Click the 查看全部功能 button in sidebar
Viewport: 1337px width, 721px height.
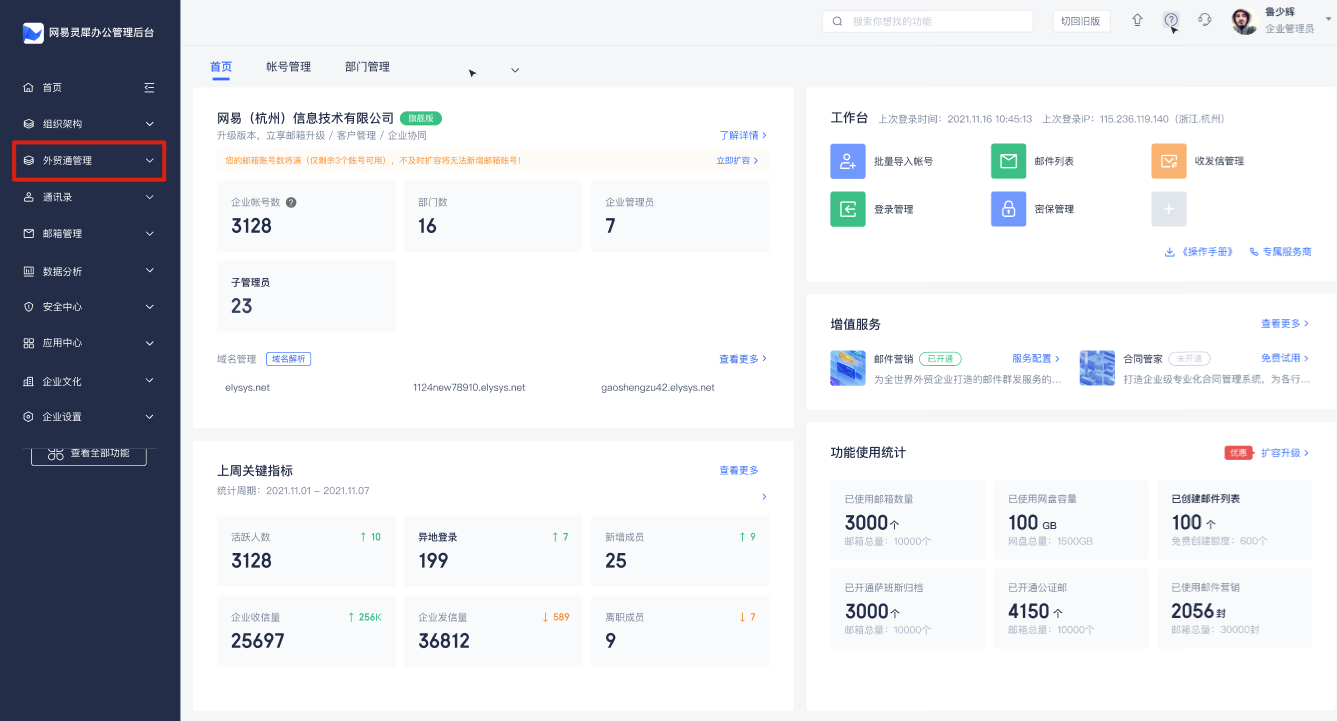pyautogui.click(x=89, y=454)
